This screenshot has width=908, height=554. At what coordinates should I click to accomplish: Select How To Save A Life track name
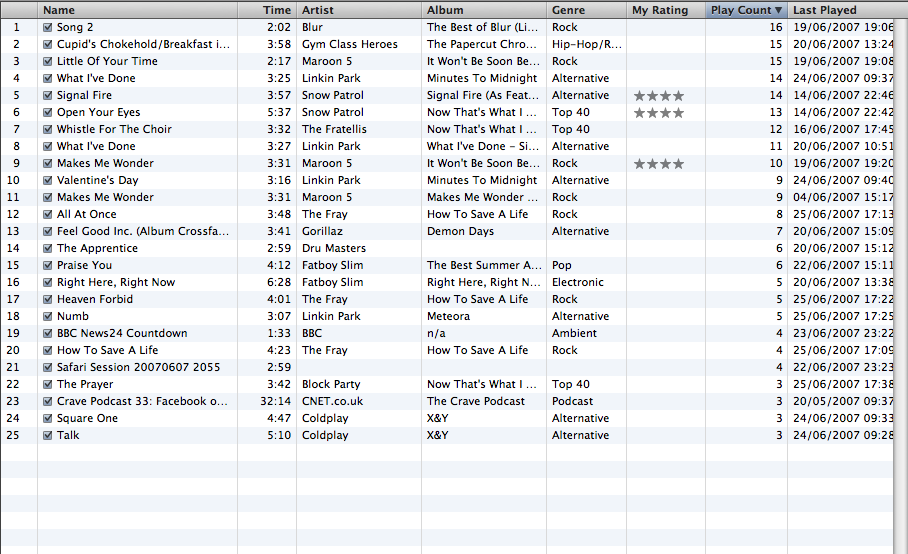(107, 350)
